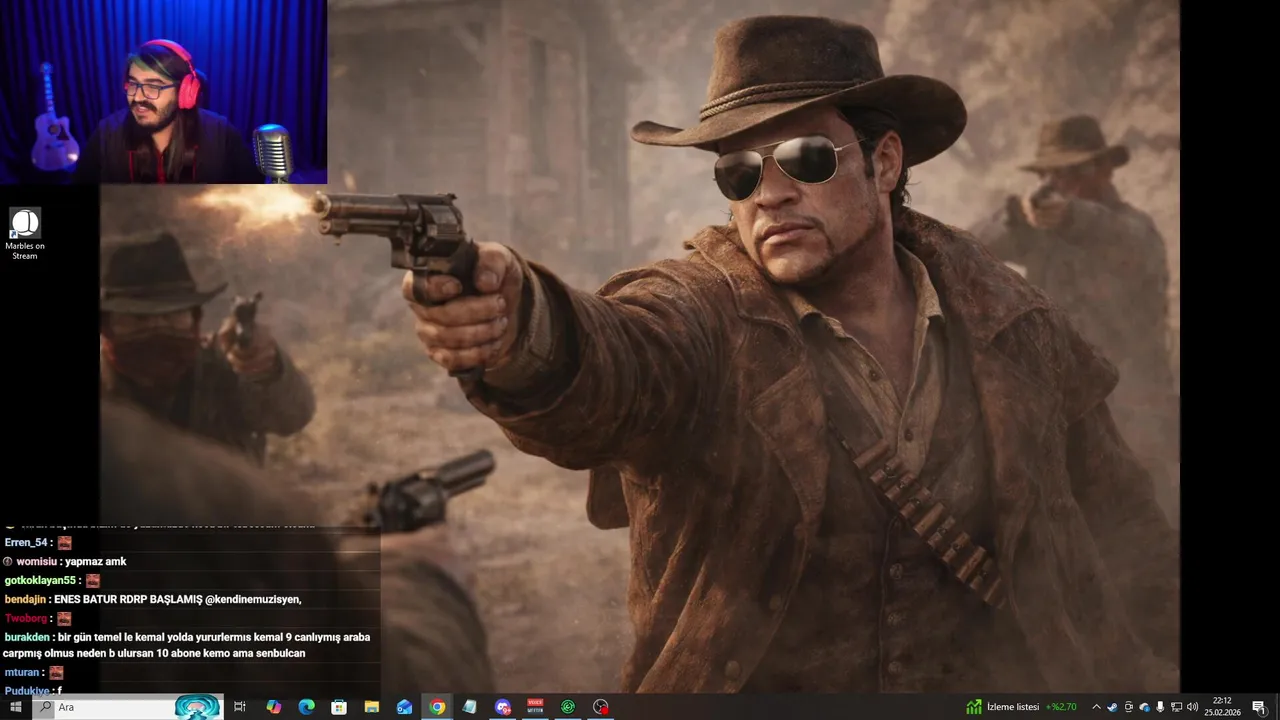Click the badge beside womisiu's name
The width and height of the screenshot is (1280, 720).
8,561
